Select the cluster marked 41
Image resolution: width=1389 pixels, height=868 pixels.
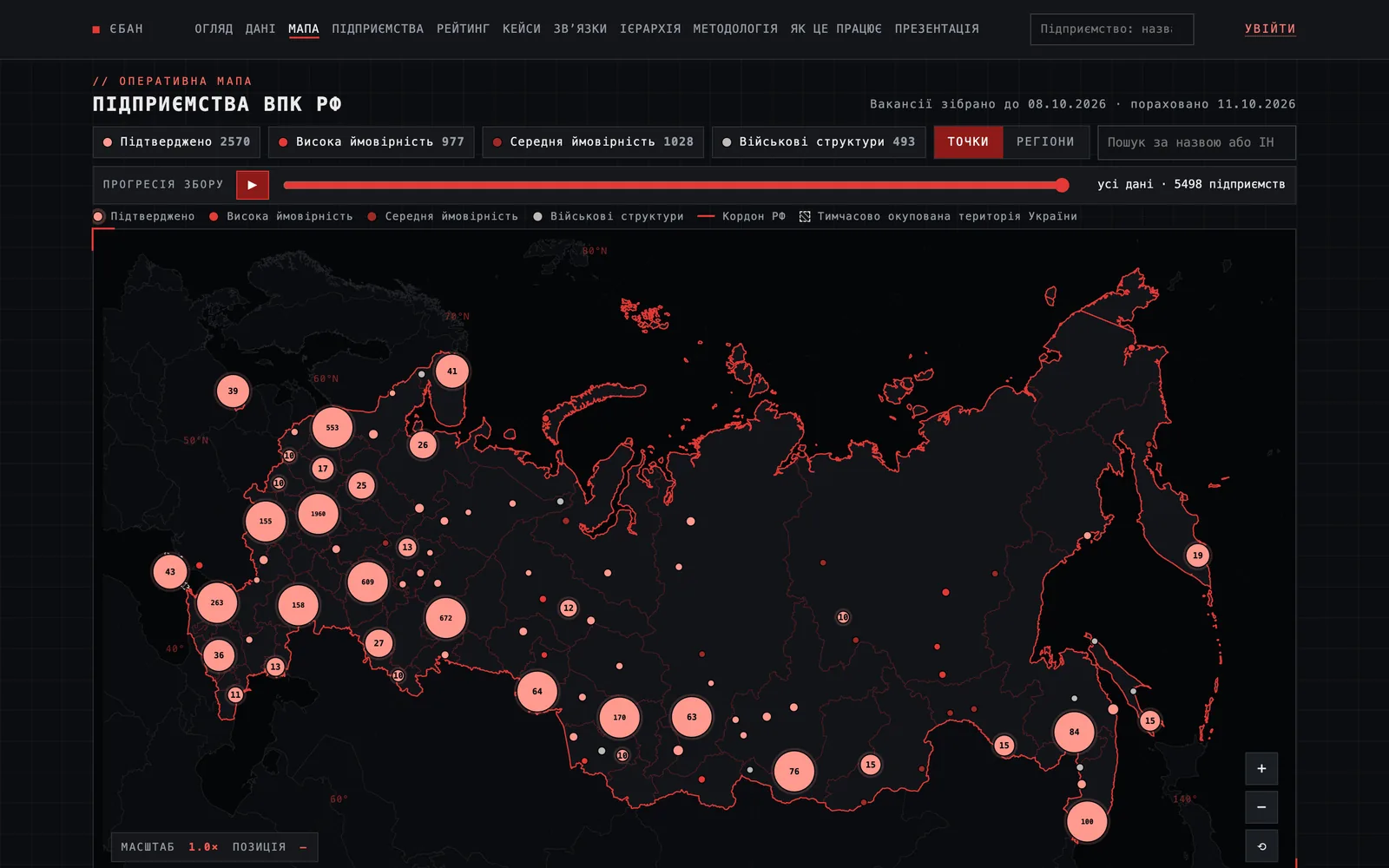[452, 371]
